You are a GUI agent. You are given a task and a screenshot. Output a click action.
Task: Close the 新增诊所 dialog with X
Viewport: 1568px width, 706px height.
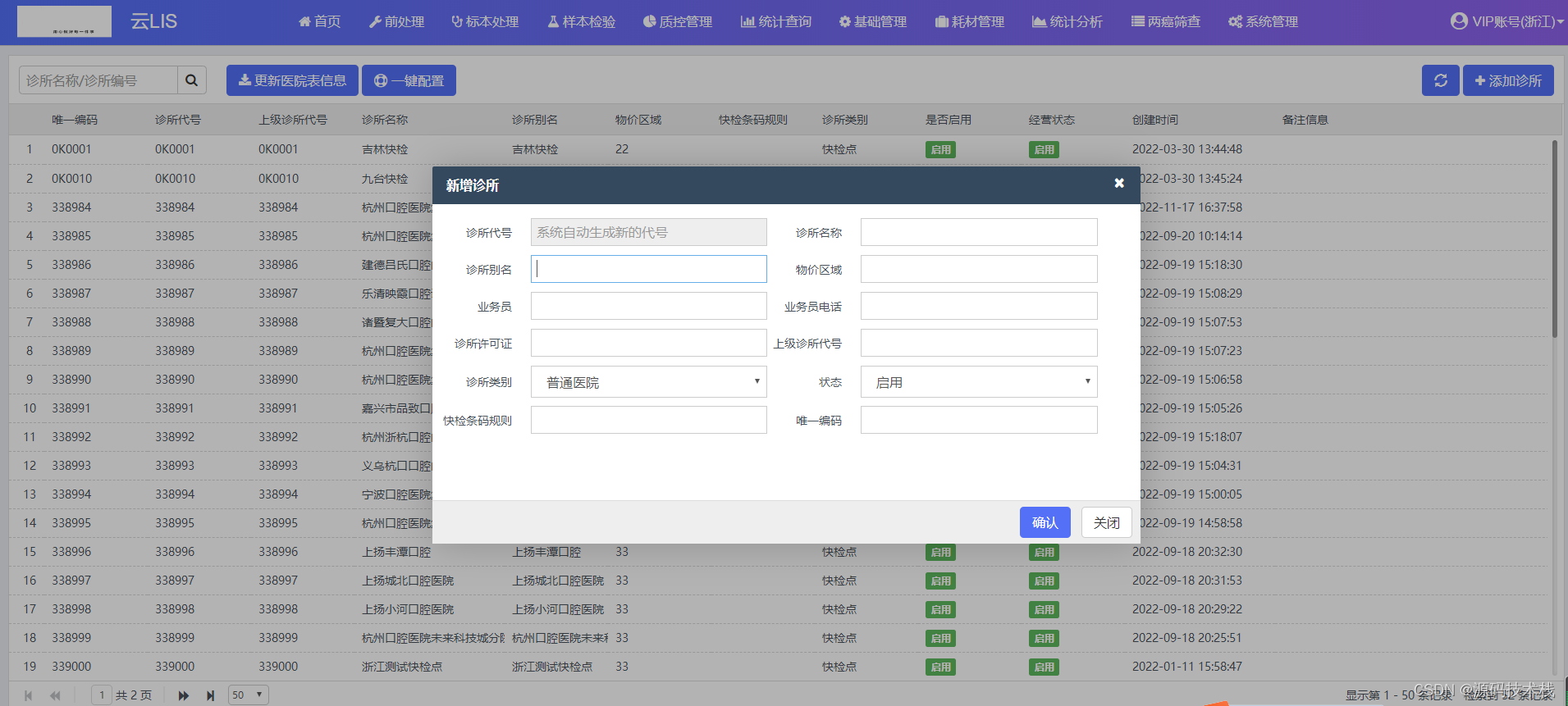coord(1119,183)
